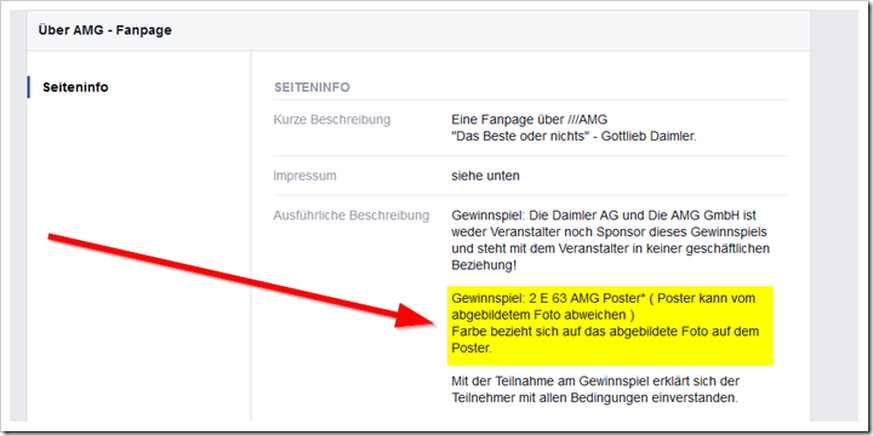The height and width of the screenshot is (436, 873).
Task: Click the 'Kurze Beschreibung' label
Action: [332, 120]
